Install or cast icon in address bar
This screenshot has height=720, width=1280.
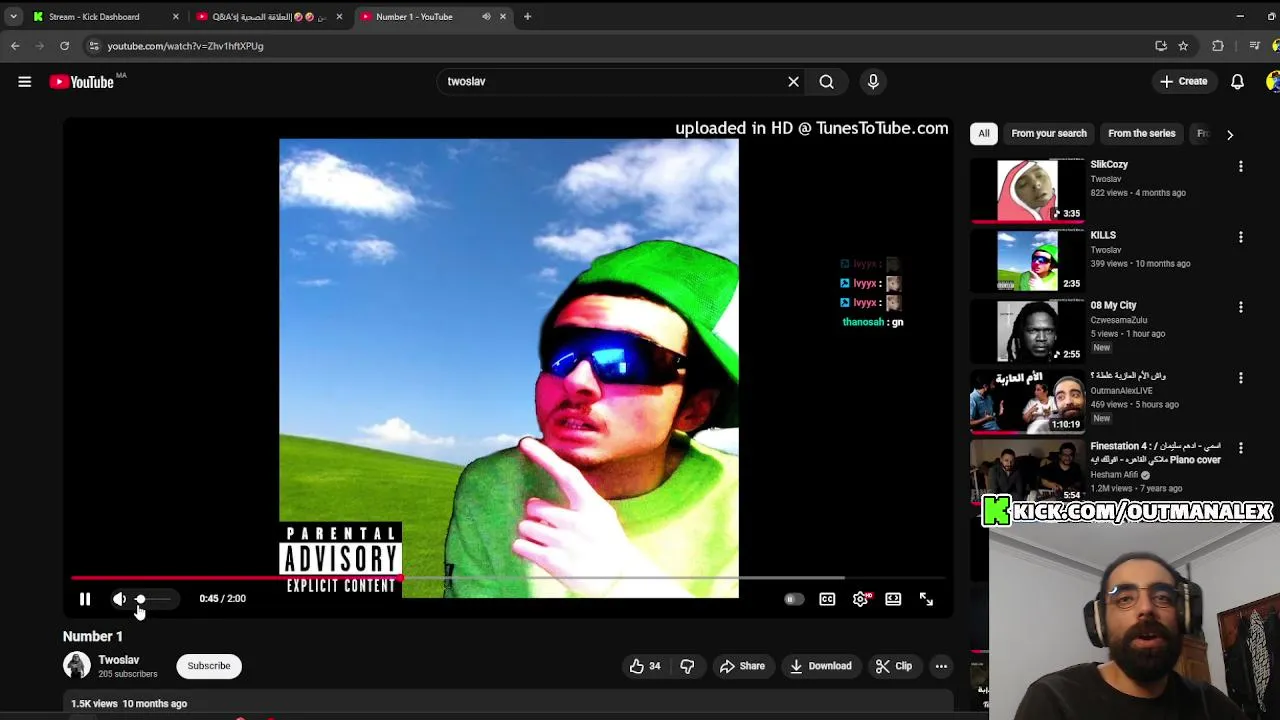click(1161, 46)
